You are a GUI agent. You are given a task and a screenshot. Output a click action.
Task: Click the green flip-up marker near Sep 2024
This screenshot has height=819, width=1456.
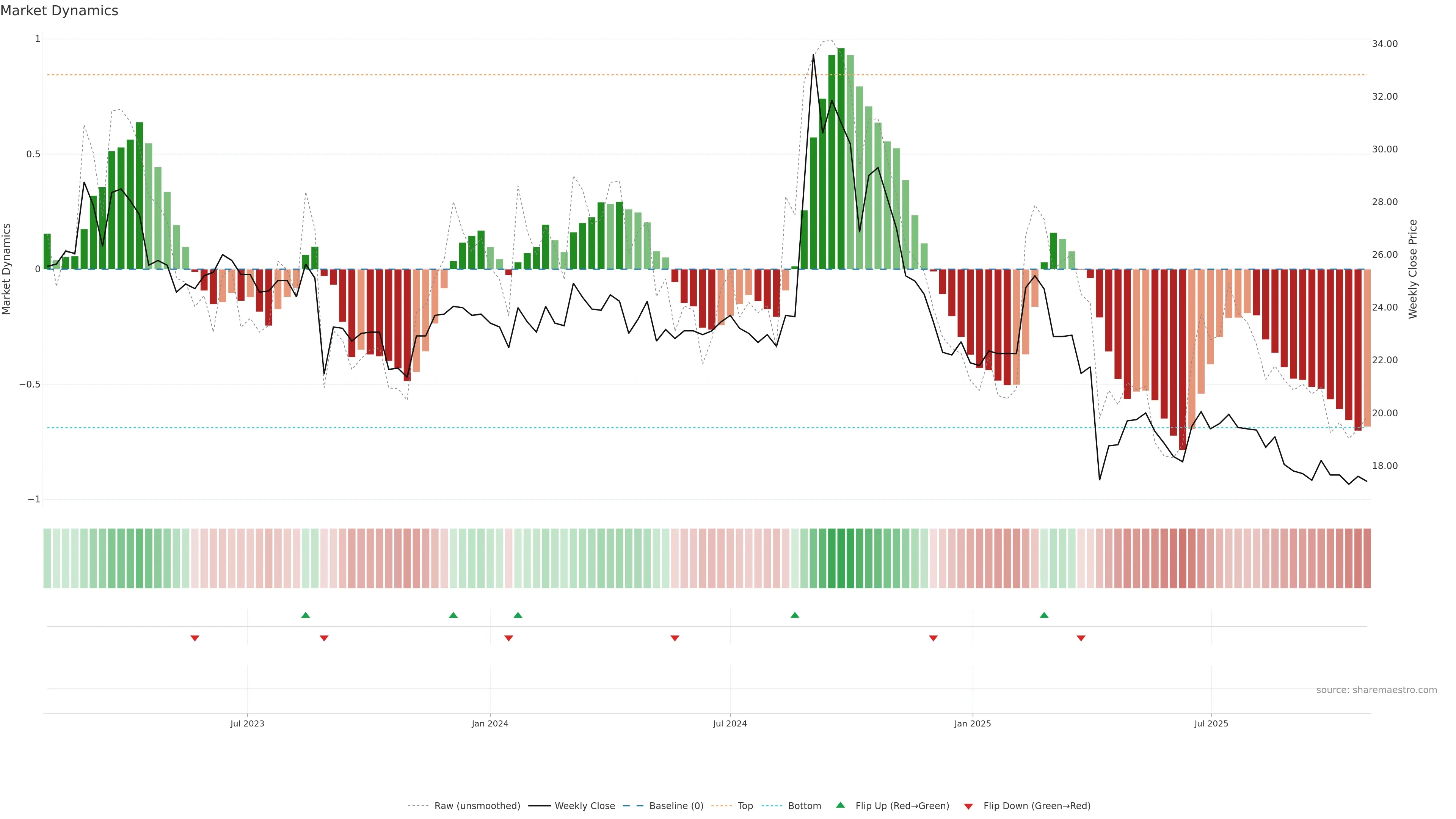[x=795, y=615]
